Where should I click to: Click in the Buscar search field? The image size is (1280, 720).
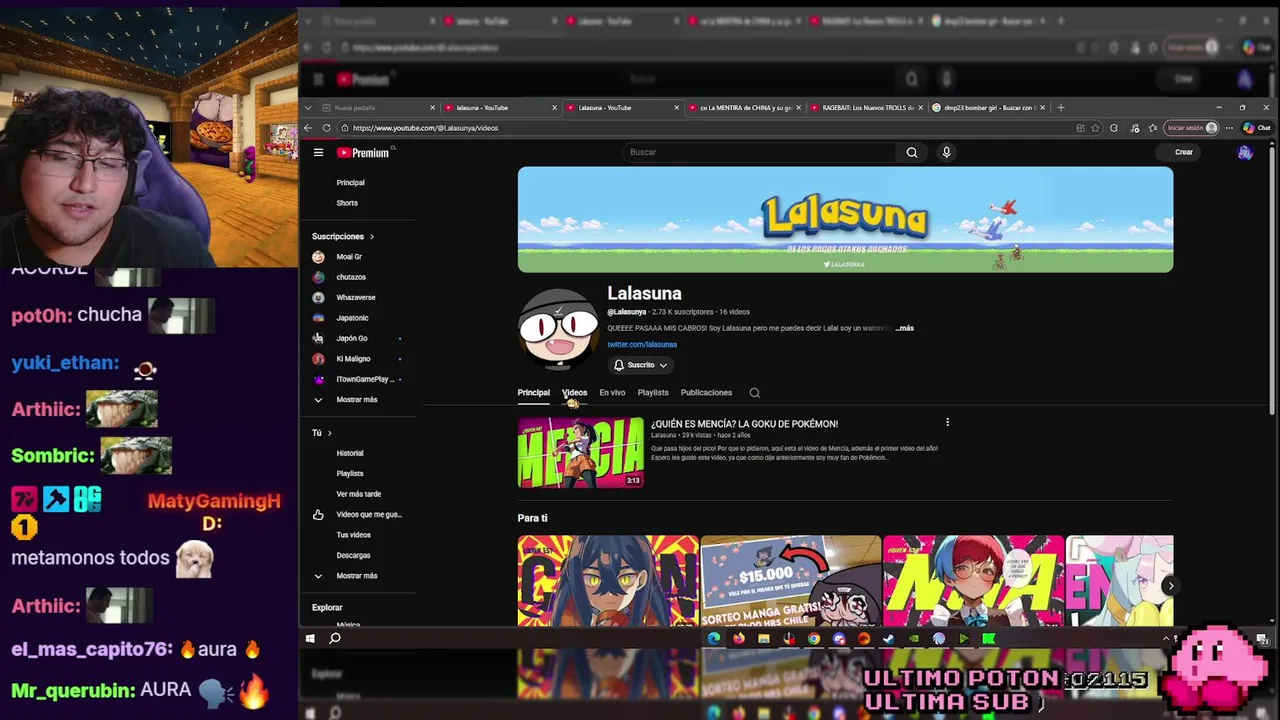pos(758,152)
